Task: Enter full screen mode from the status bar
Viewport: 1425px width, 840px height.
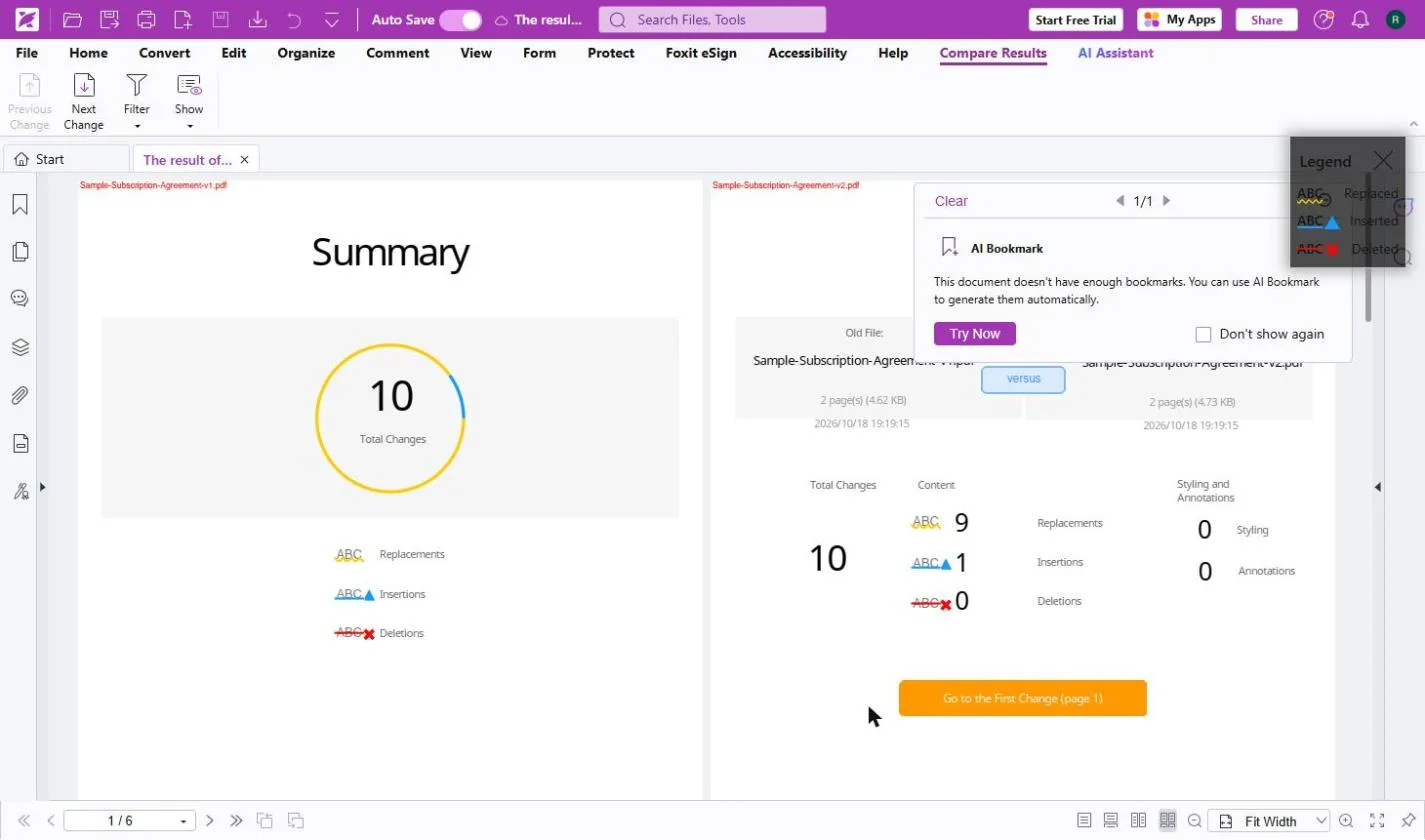Action: [1377, 821]
